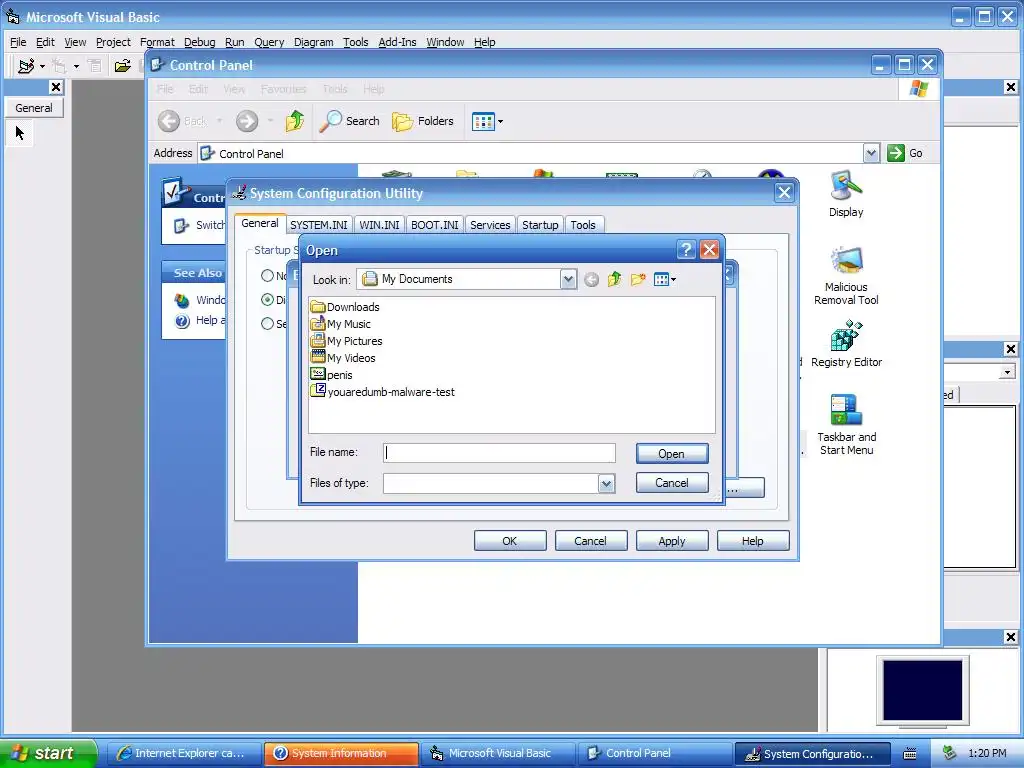Switch to the Tools tab
This screenshot has height=768, width=1024.
583,225
